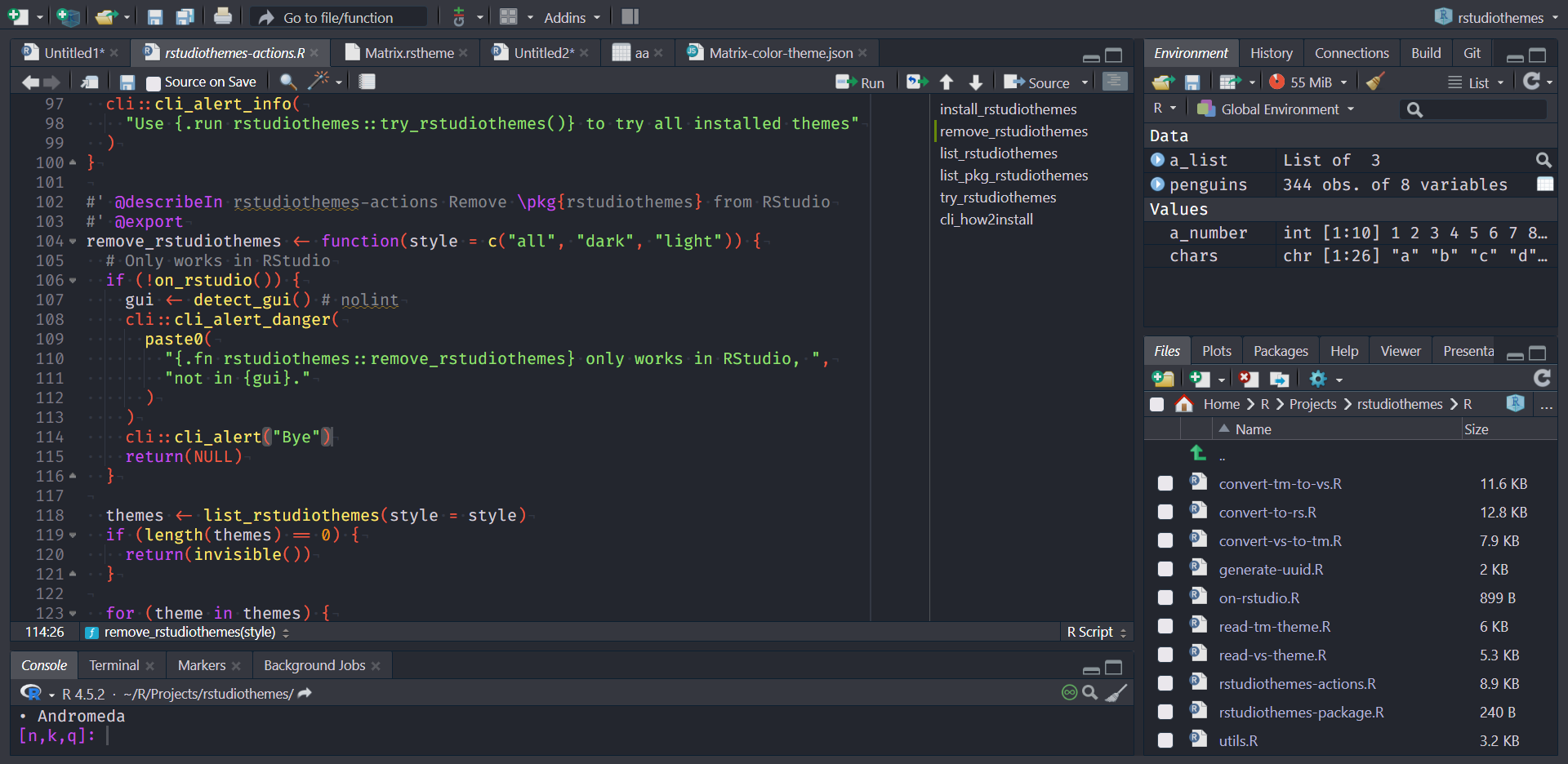Clear console with the broom icon
This screenshot has height=764, width=1568.
click(1116, 693)
